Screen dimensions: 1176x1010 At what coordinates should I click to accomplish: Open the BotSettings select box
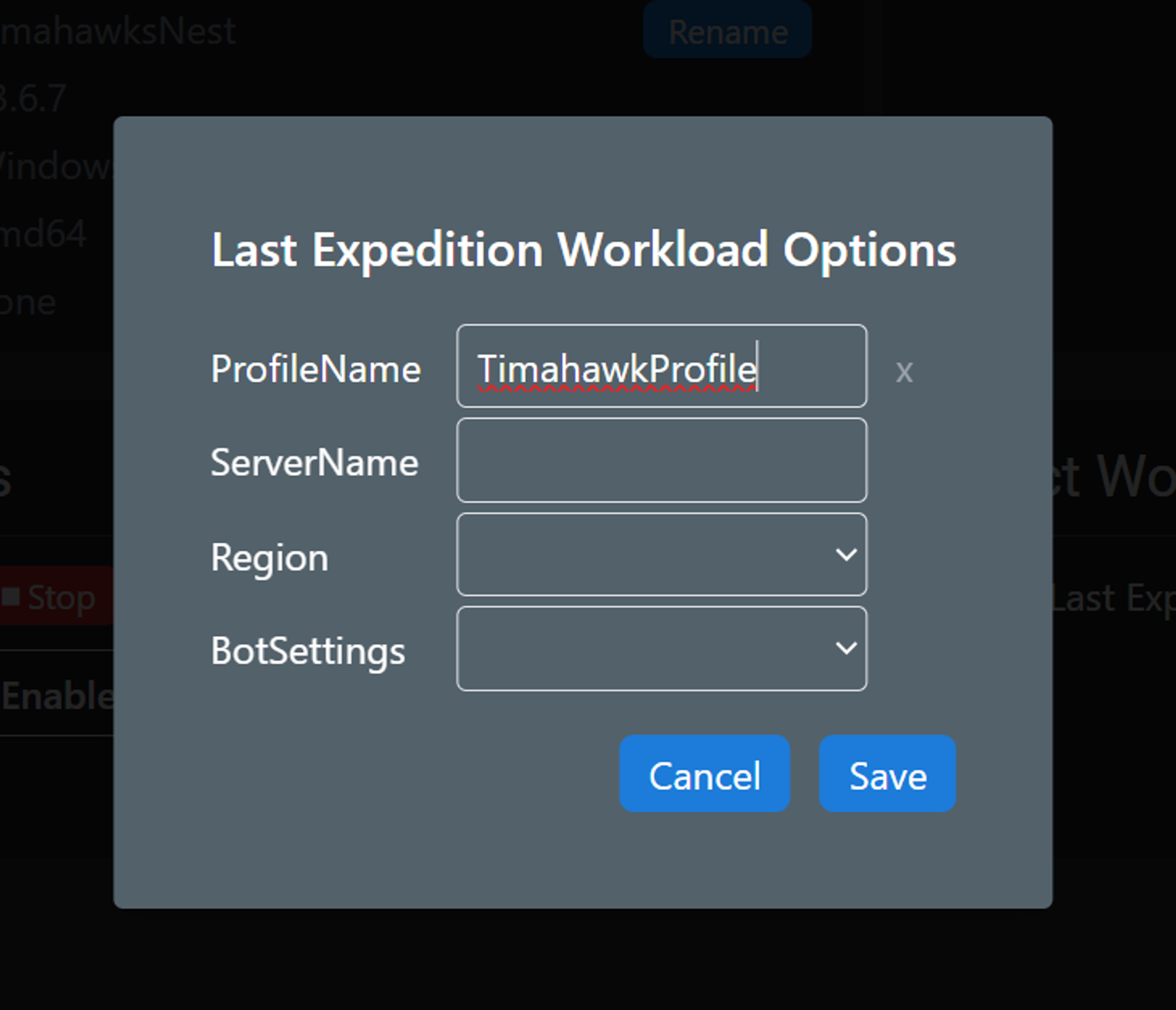pyautogui.click(x=661, y=648)
